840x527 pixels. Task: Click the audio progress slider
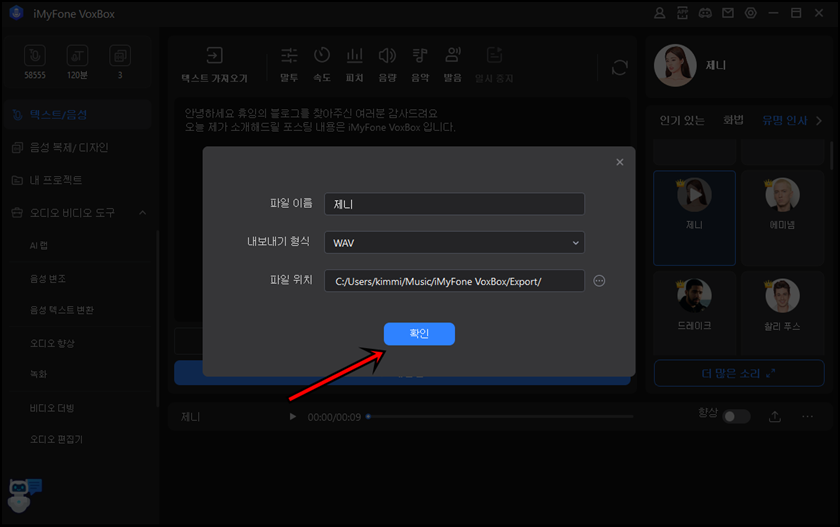click(500, 416)
